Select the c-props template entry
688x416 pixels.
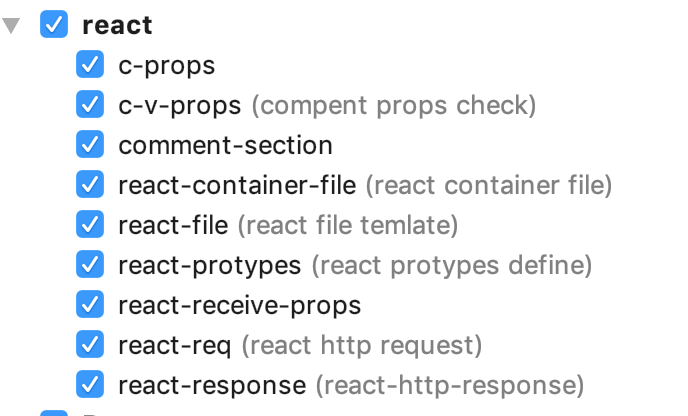point(167,66)
